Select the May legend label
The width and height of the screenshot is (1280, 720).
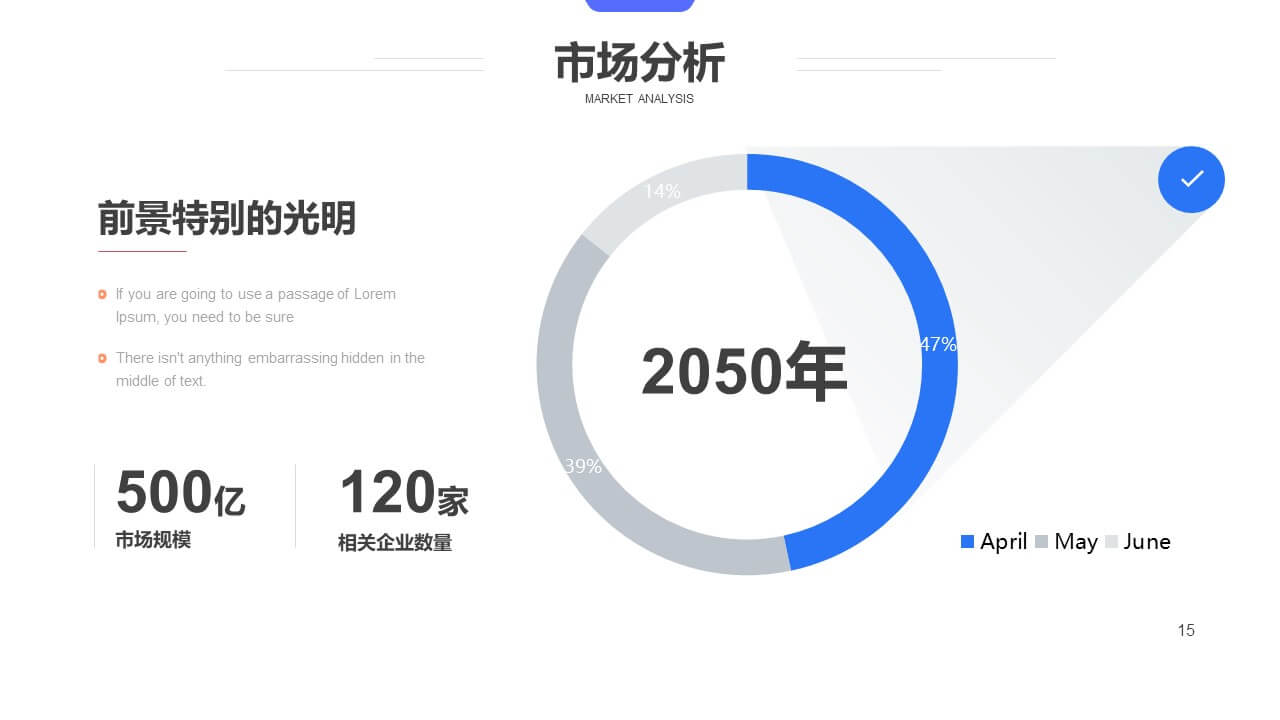1076,542
